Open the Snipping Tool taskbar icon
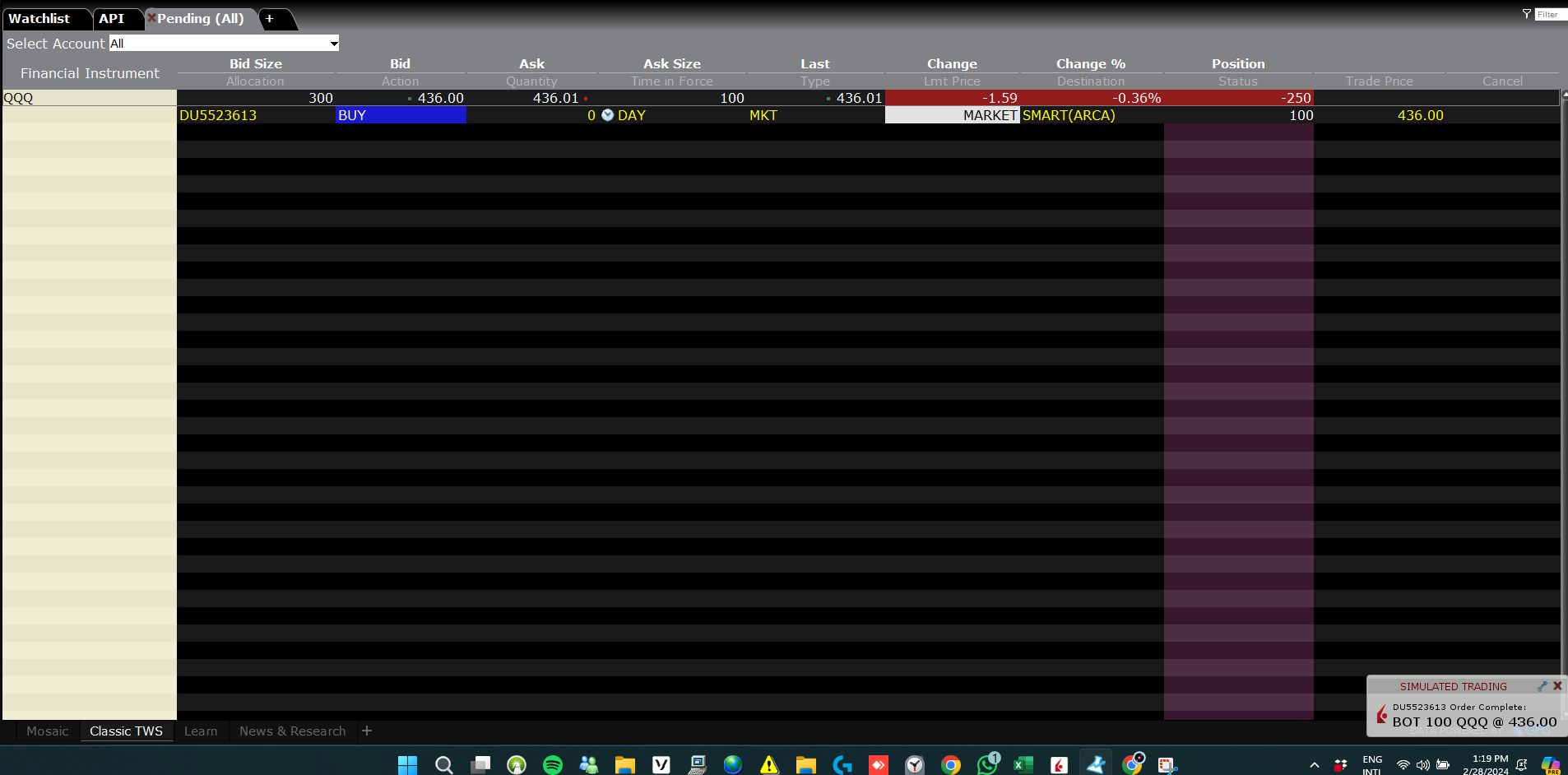 [x=1167, y=765]
